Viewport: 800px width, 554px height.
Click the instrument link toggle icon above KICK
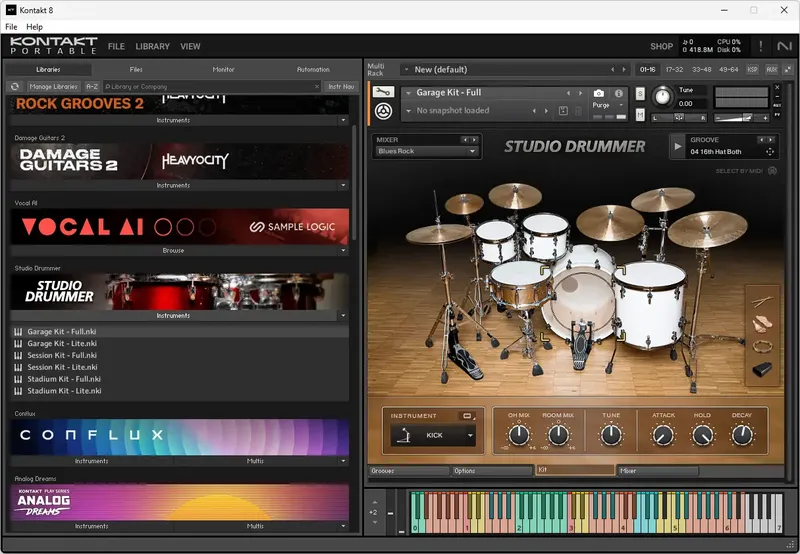[x=467, y=416]
